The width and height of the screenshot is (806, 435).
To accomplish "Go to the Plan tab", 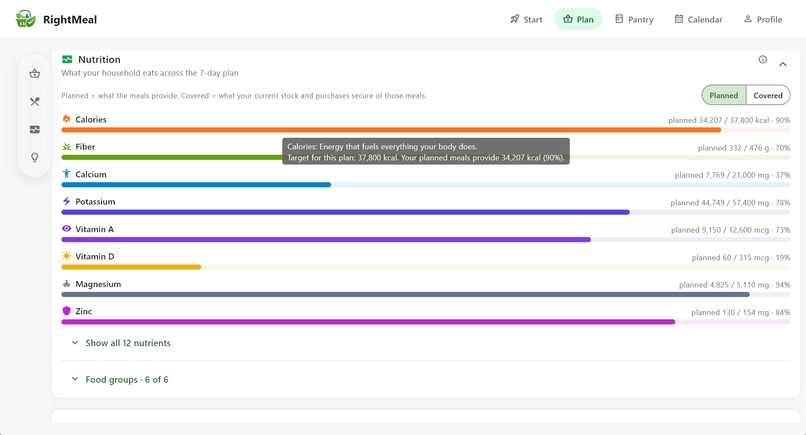I will pyautogui.click(x=578, y=19).
